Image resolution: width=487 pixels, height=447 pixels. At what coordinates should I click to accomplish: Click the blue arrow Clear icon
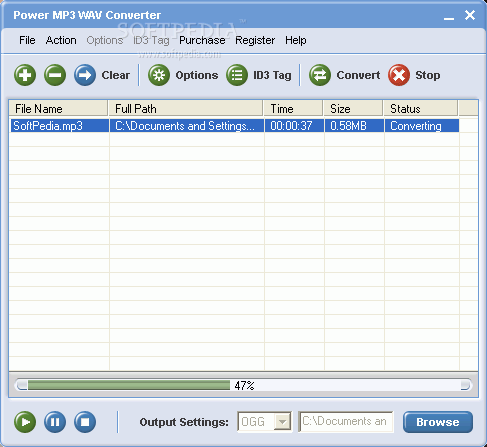(x=85, y=75)
